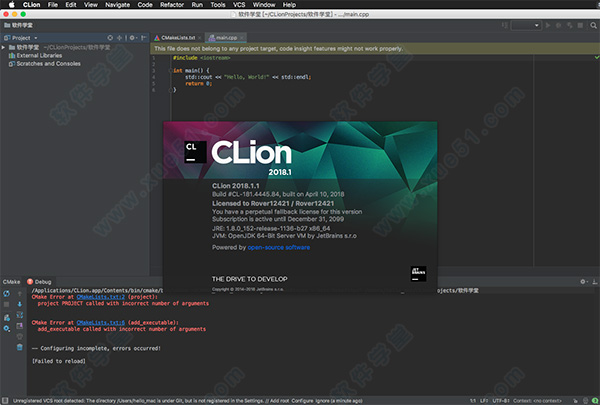Click Licensed to Rover12421 text
600x405 pixels.
273,203
